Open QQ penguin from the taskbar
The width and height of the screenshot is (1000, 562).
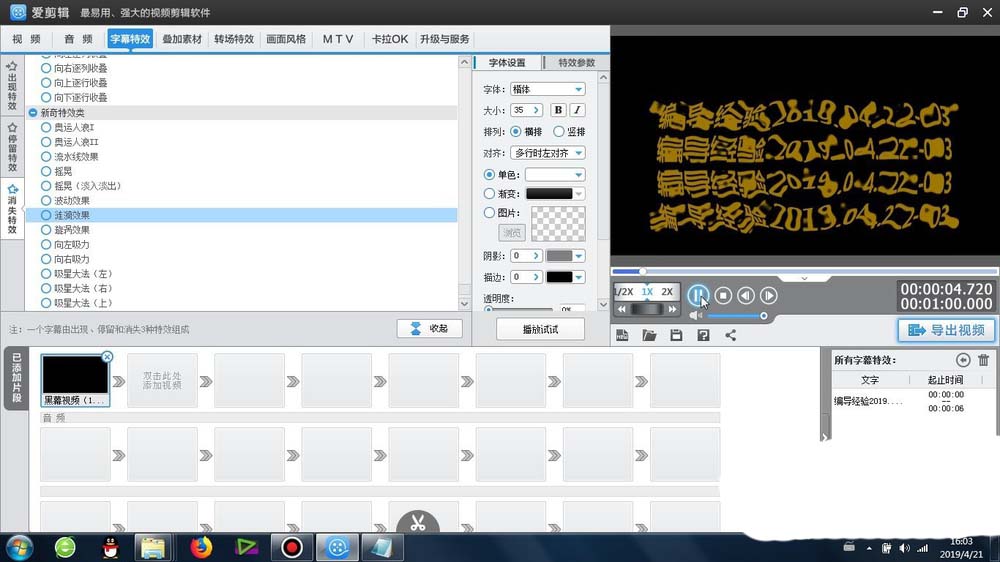pos(110,547)
